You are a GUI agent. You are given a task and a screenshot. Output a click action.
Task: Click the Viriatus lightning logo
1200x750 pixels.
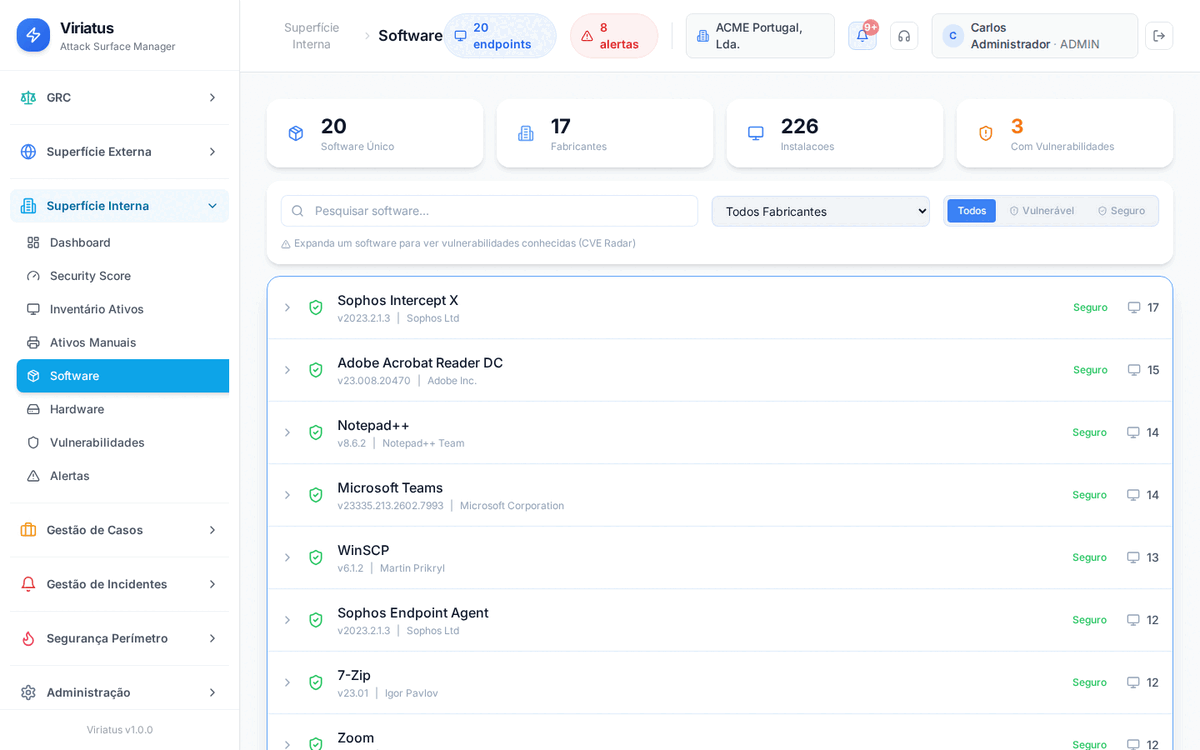pos(33,35)
